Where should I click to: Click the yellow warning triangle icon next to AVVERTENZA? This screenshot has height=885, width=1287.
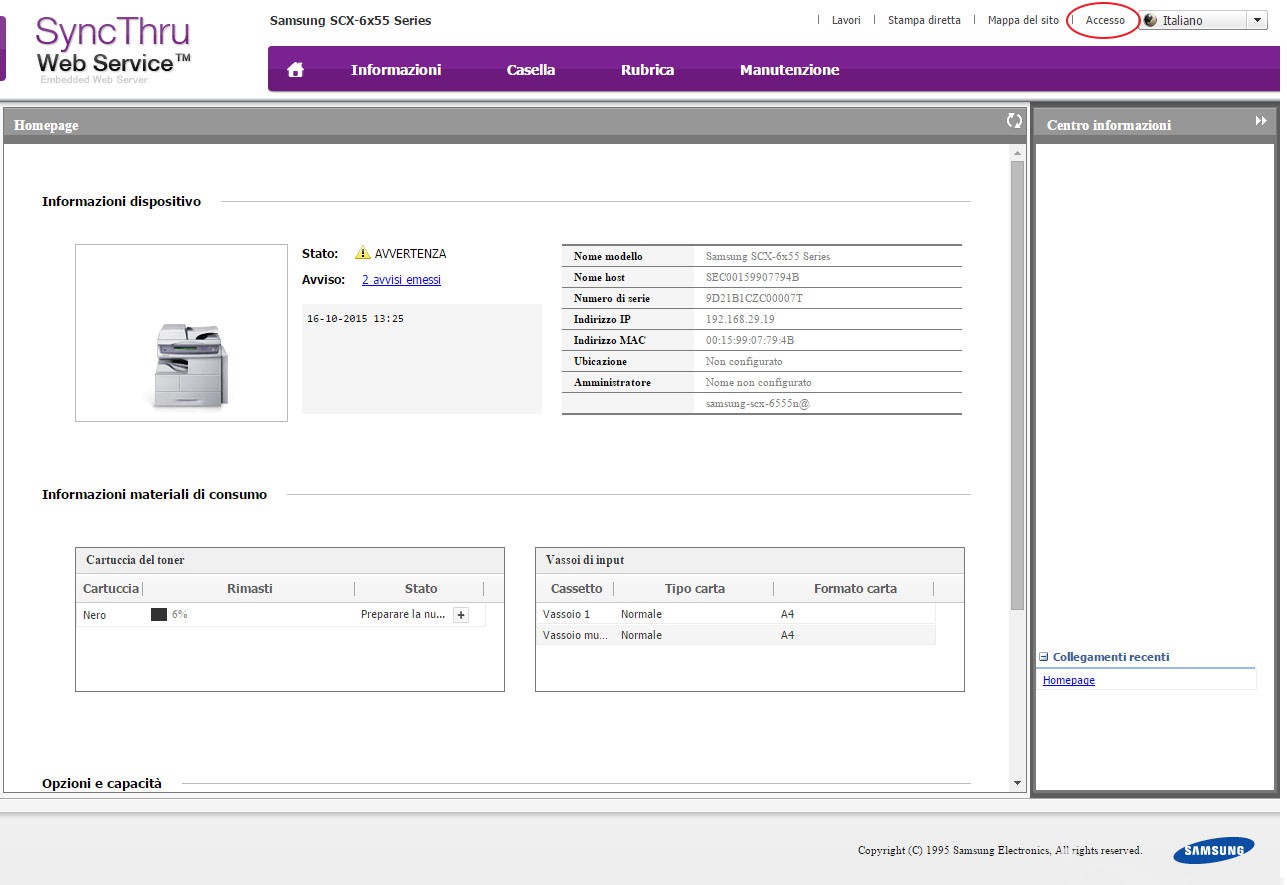pos(362,253)
